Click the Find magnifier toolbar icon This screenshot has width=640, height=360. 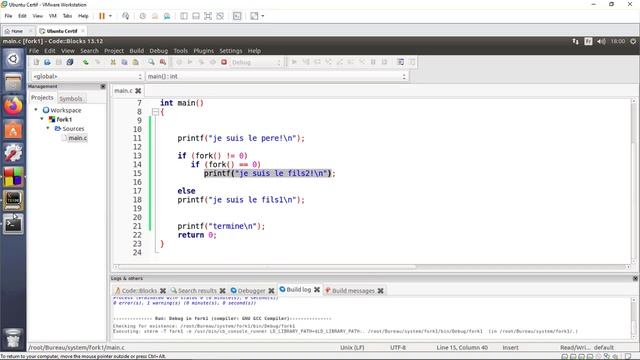151,62
